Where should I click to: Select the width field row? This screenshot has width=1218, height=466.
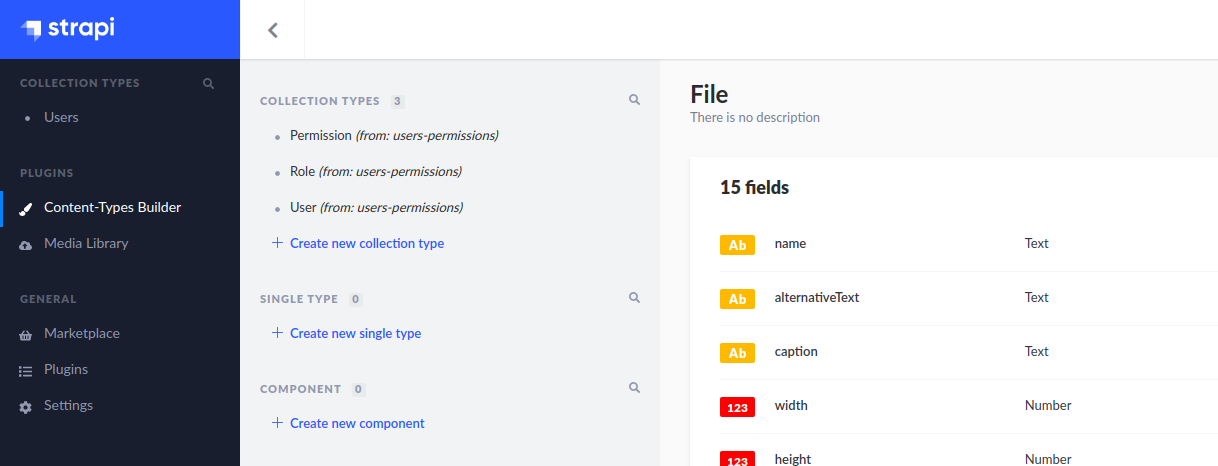coord(969,407)
